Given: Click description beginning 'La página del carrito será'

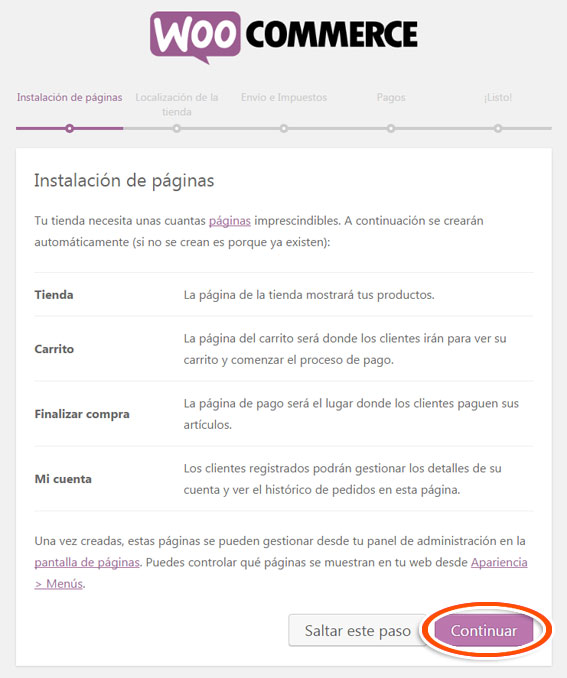Looking at the screenshot, I should tap(345, 349).
